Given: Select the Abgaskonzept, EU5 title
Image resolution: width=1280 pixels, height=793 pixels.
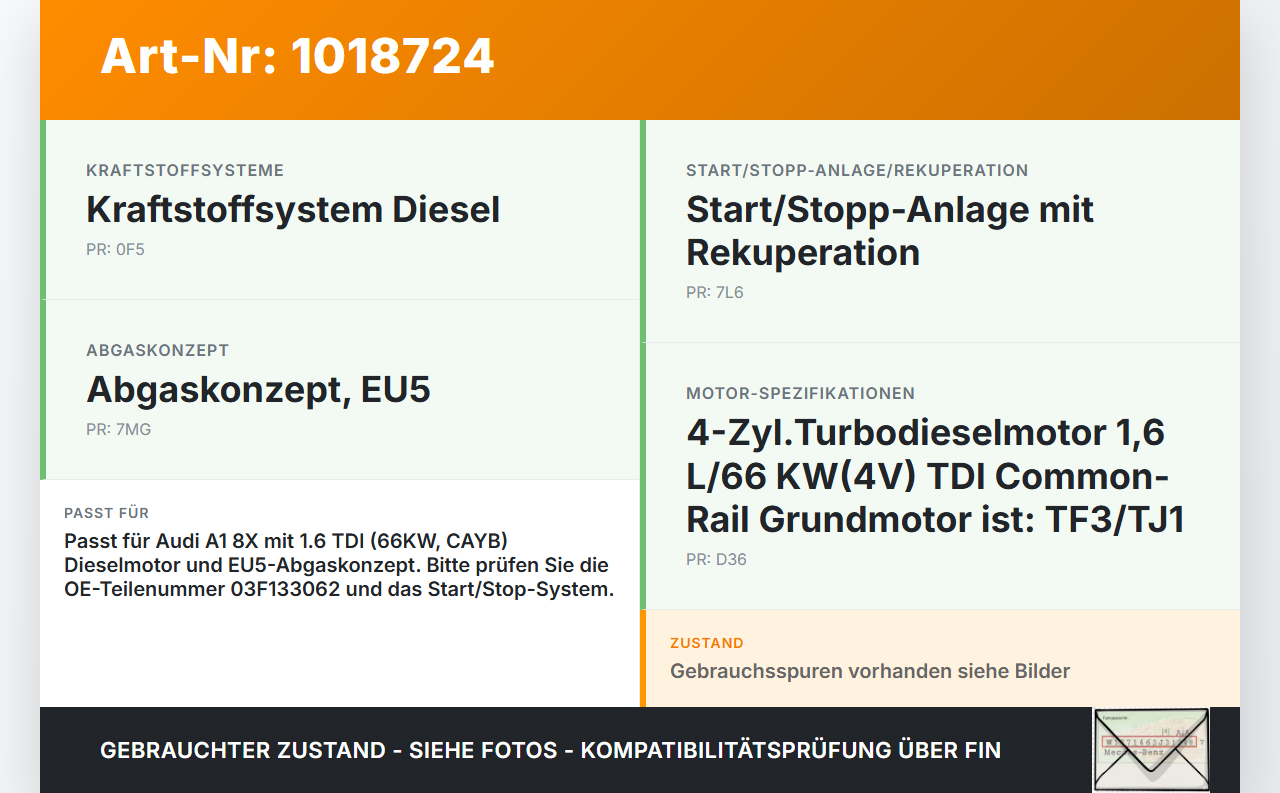Looking at the screenshot, I should (x=258, y=389).
